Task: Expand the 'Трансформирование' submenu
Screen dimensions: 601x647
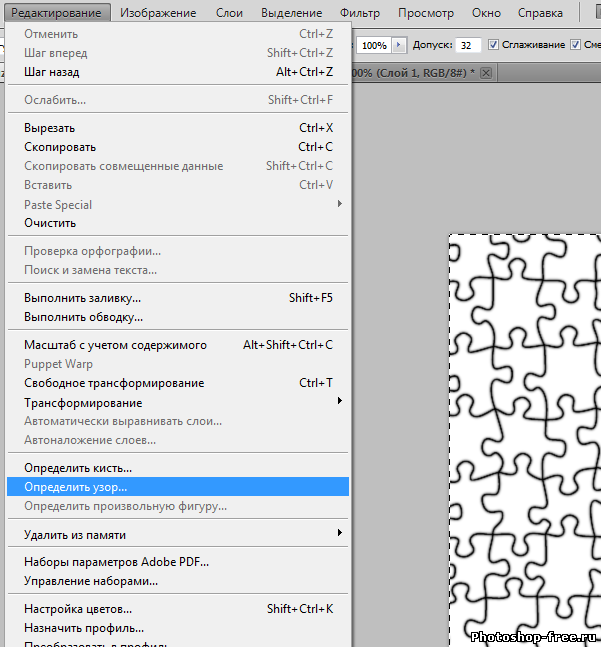Action: (83, 403)
